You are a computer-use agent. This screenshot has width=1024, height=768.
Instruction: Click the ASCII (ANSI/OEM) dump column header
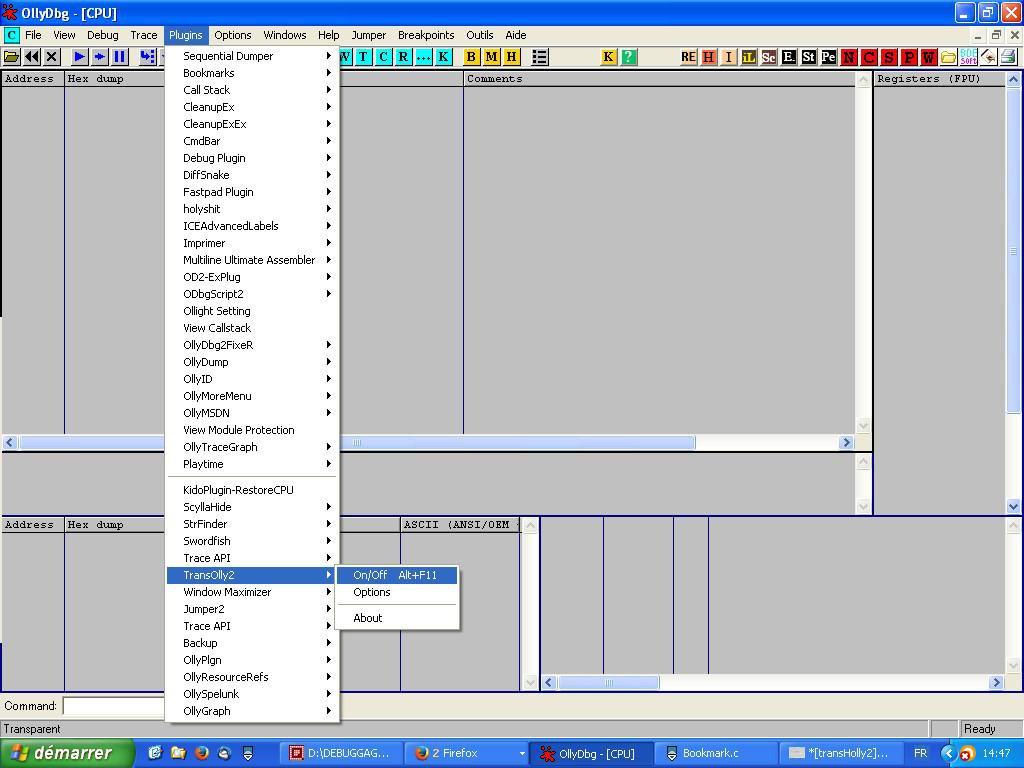point(460,525)
